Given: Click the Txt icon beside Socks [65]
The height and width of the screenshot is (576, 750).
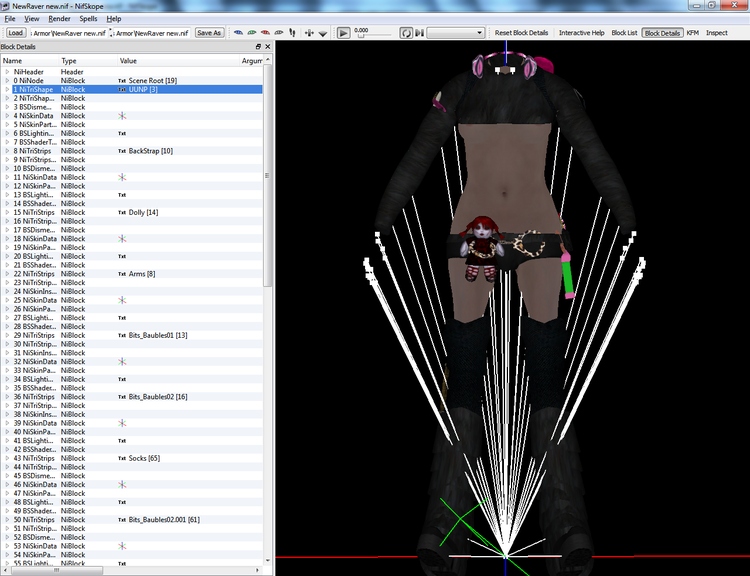Looking at the screenshot, I should (x=122, y=458).
